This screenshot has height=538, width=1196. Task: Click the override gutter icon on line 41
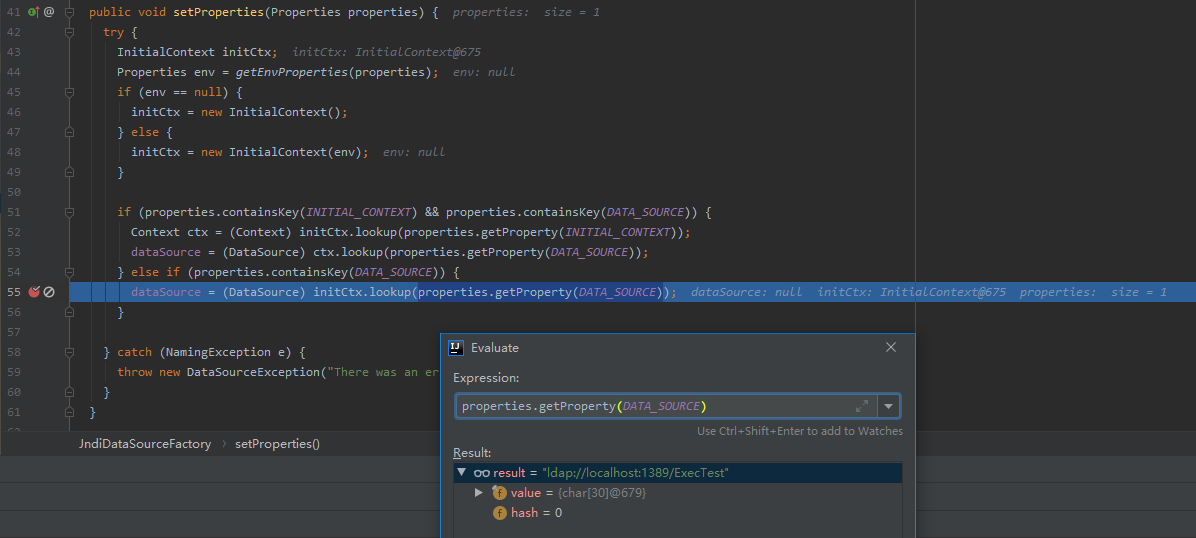coord(33,12)
